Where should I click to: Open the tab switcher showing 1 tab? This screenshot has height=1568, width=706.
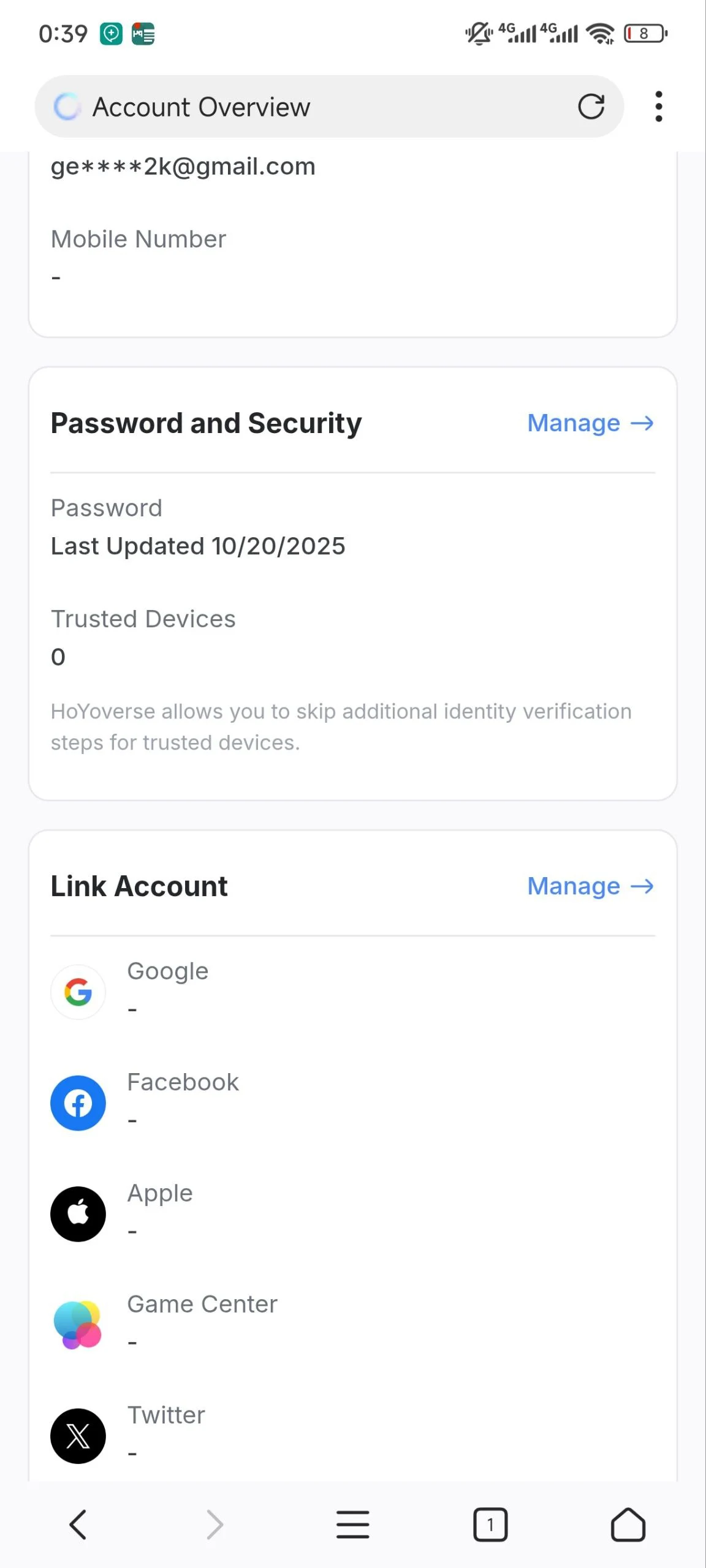point(490,1524)
